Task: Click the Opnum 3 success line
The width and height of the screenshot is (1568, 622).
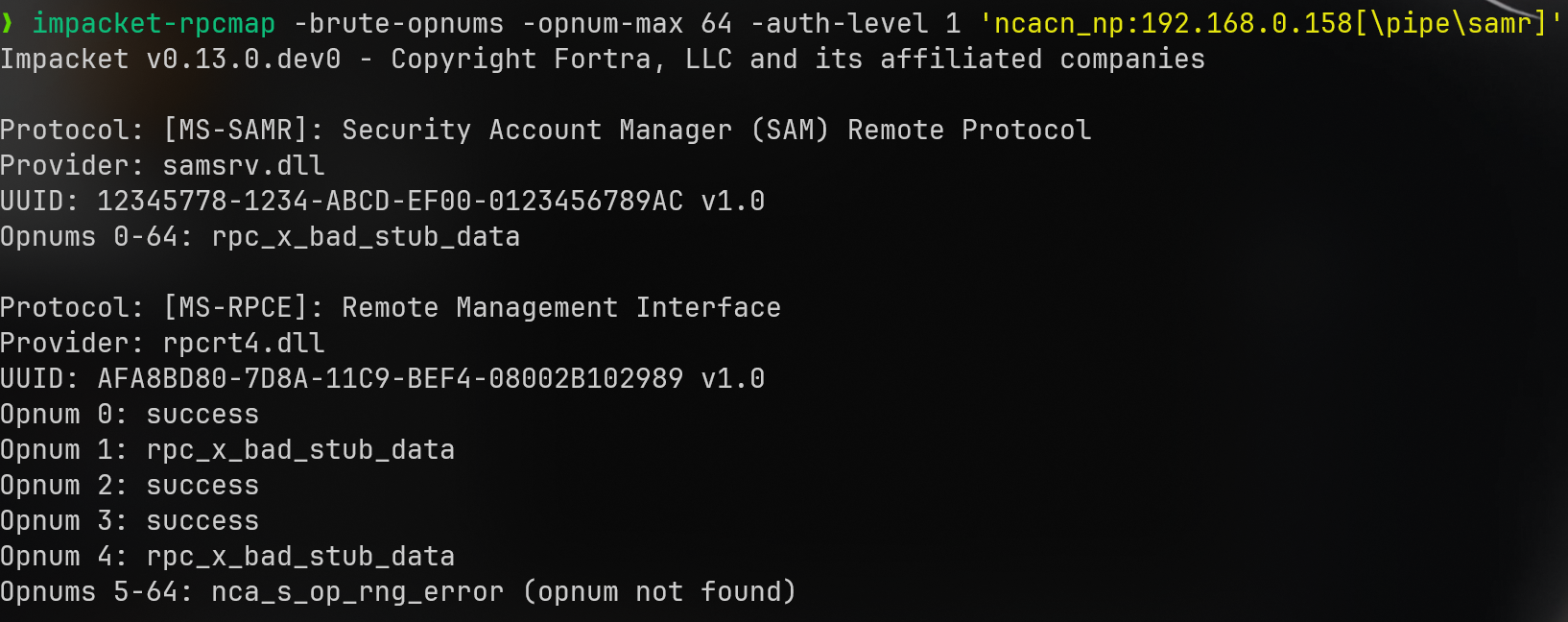Action: [130, 521]
